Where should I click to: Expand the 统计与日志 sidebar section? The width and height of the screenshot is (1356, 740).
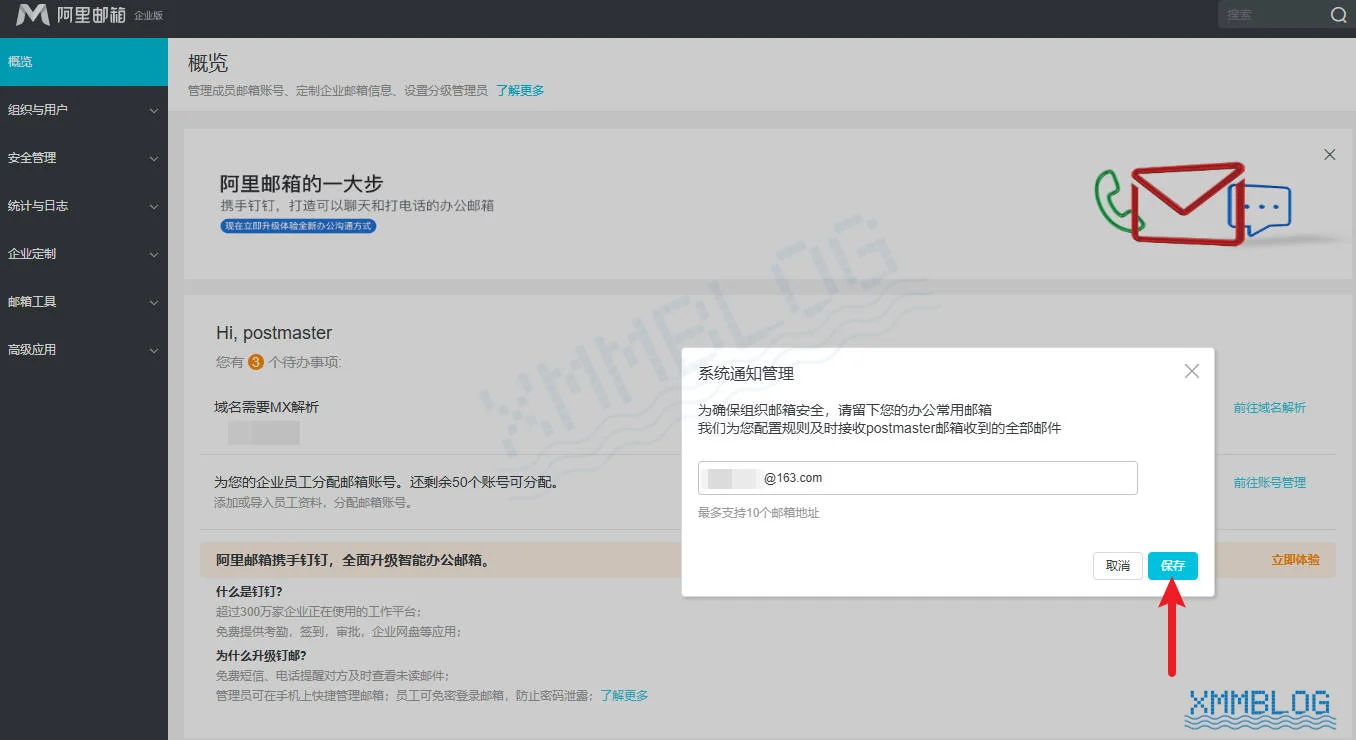click(x=84, y=205)
